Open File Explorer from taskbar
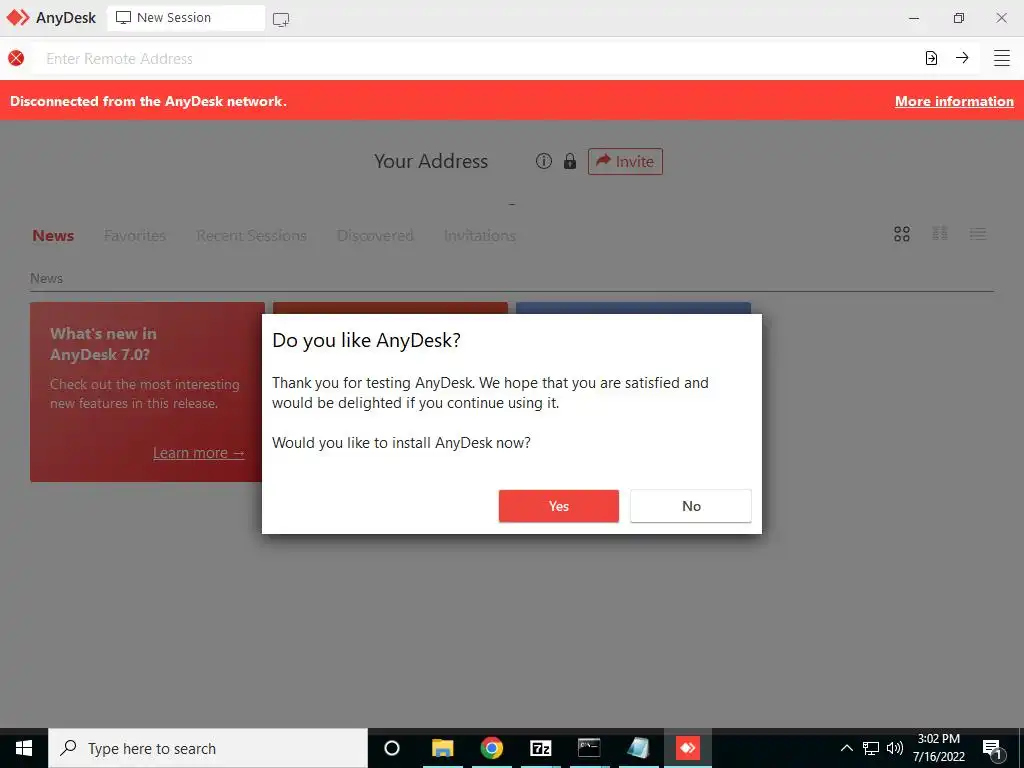Image resolution: width=1024 pixels, height=768 pixels. [x=442, y=748]
